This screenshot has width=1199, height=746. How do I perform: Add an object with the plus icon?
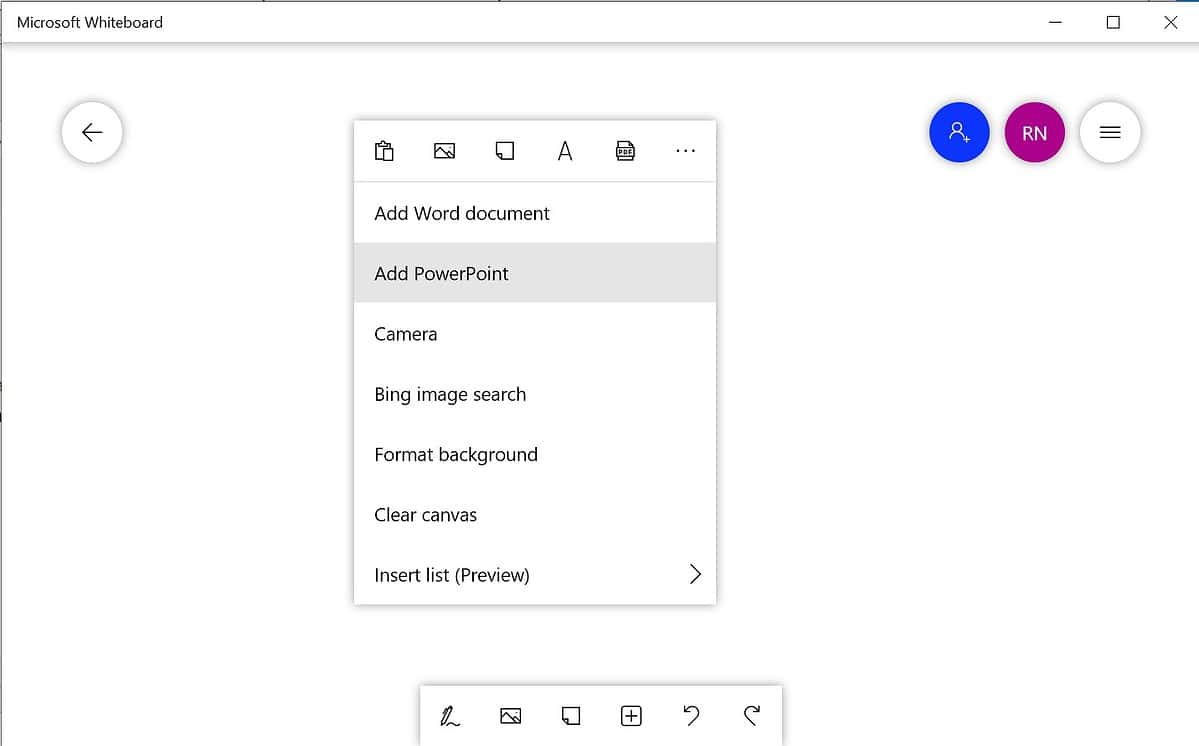coord(630,715)
